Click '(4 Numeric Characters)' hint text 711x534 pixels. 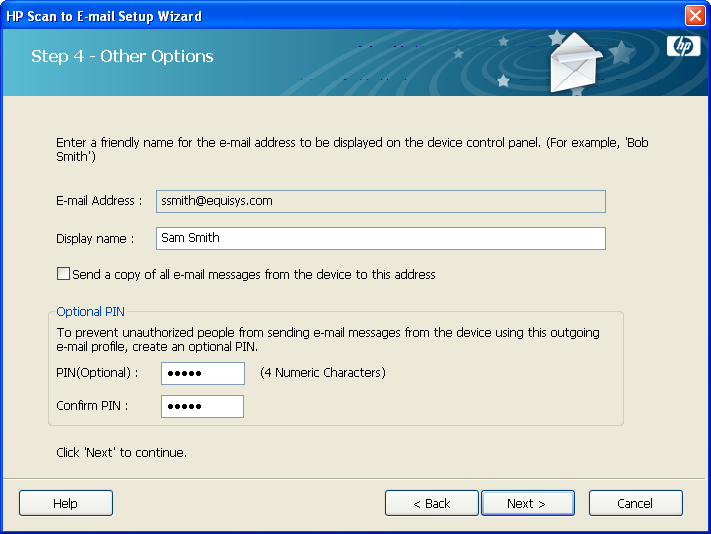pos(323,373)
